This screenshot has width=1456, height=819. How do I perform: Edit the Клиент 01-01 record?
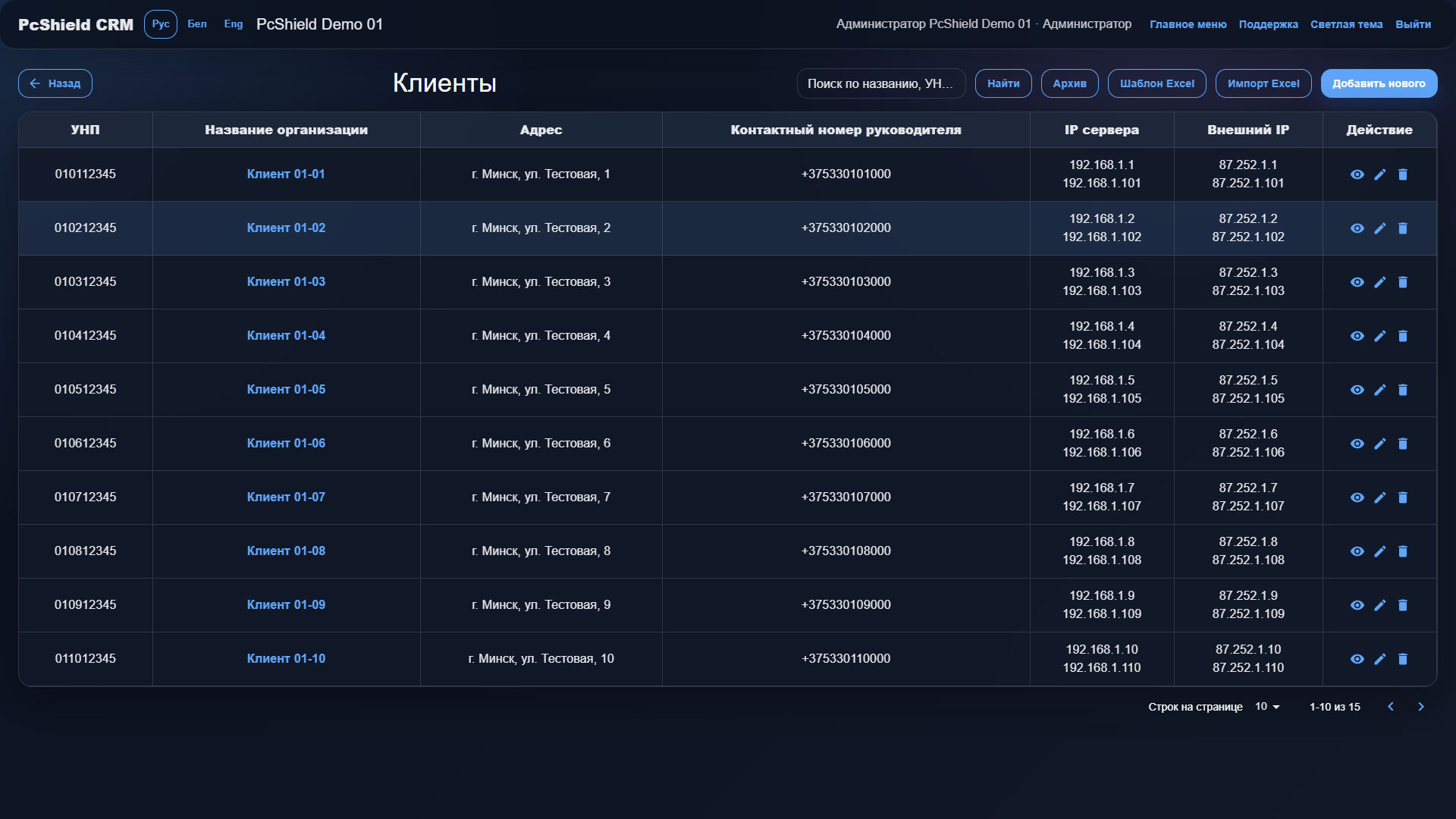(x=1380, y=174)
